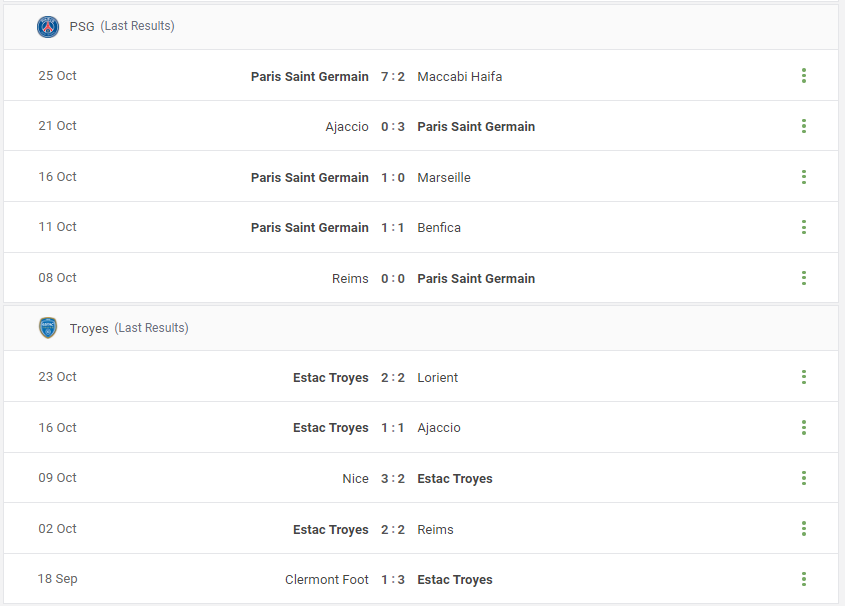The image size is (845, 606).
Task: Select the Lorient team name
Action: tap(438, 378)
